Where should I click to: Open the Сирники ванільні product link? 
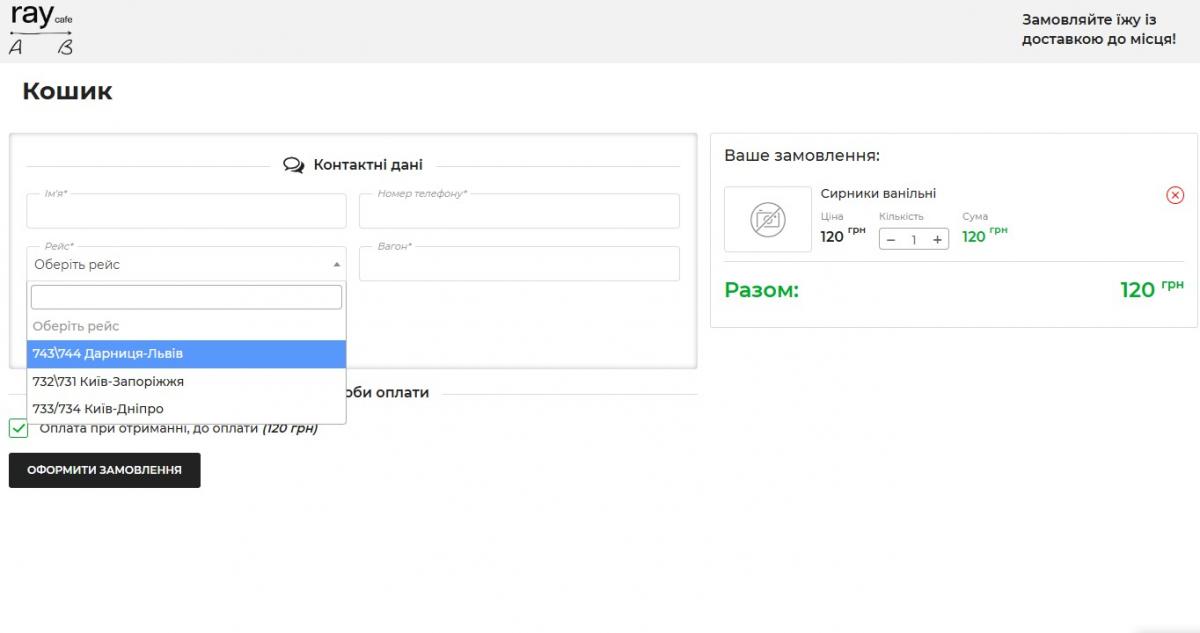pos(878,194)
